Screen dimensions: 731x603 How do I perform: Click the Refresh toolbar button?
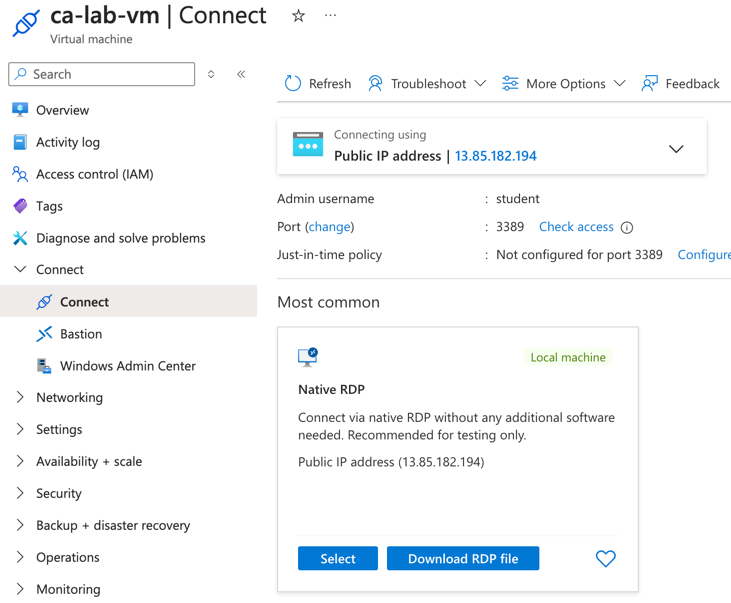[x=318, y=84]
